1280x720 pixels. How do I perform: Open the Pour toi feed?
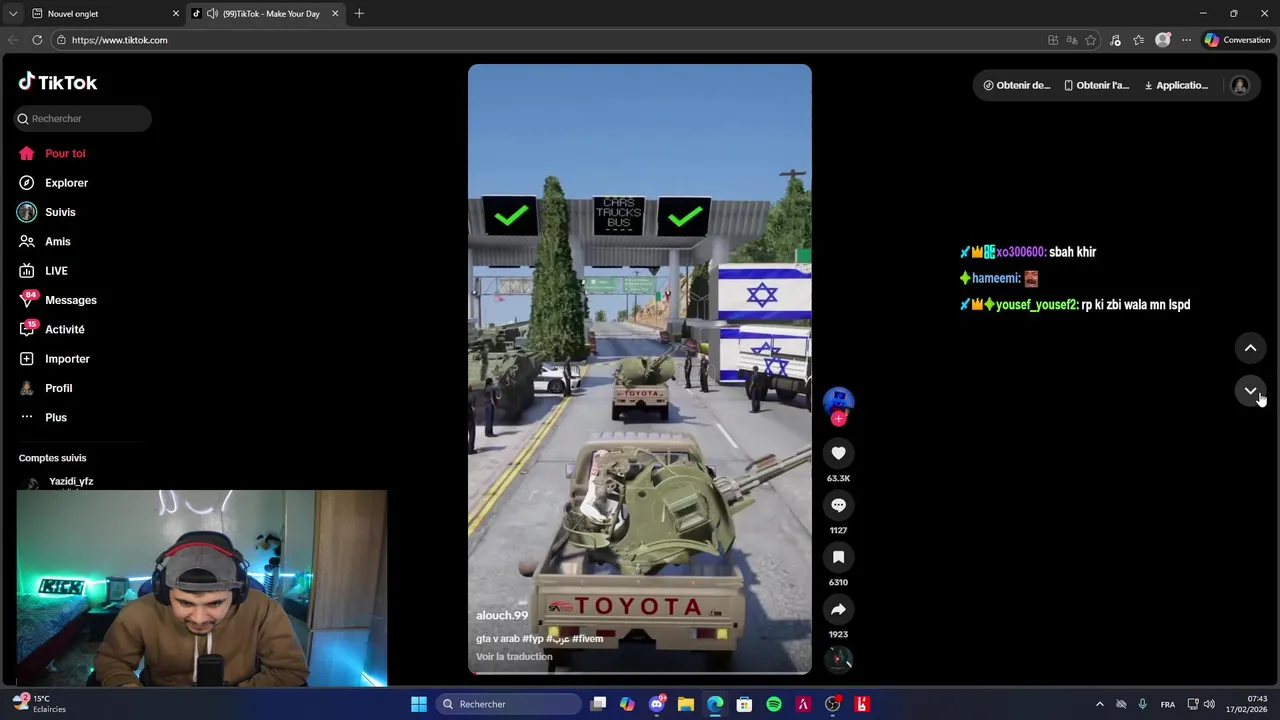tap(52, 153)
